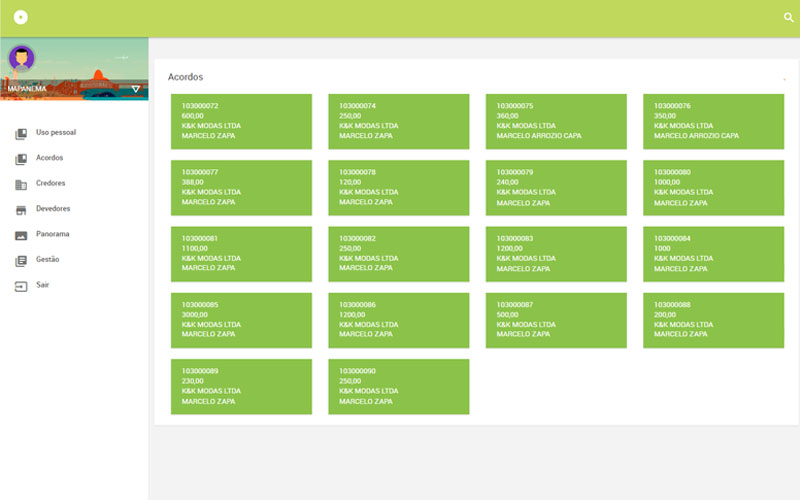Click the Uso pessoal sidebar icon
The height and width of the screenshot is (500, 800).
(x=21, y=133)
